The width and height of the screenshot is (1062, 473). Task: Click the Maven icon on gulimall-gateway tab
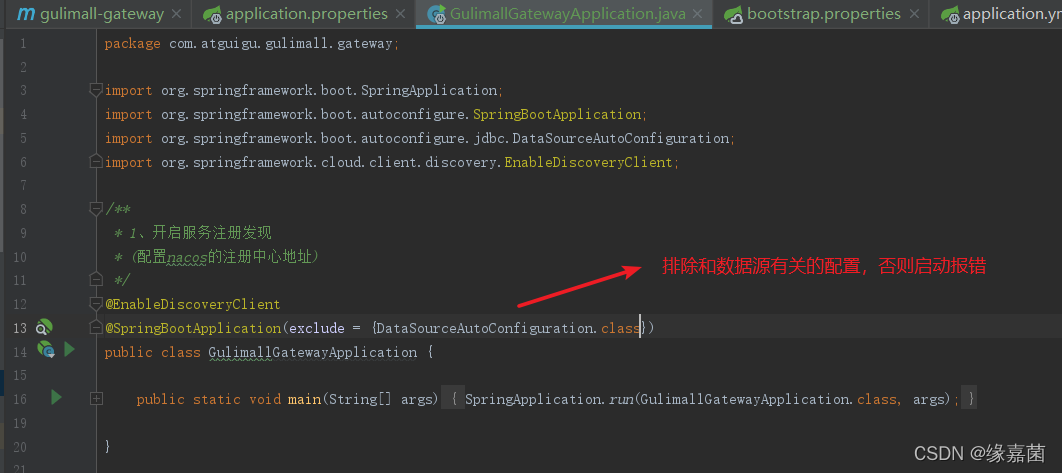coord(26,14)
